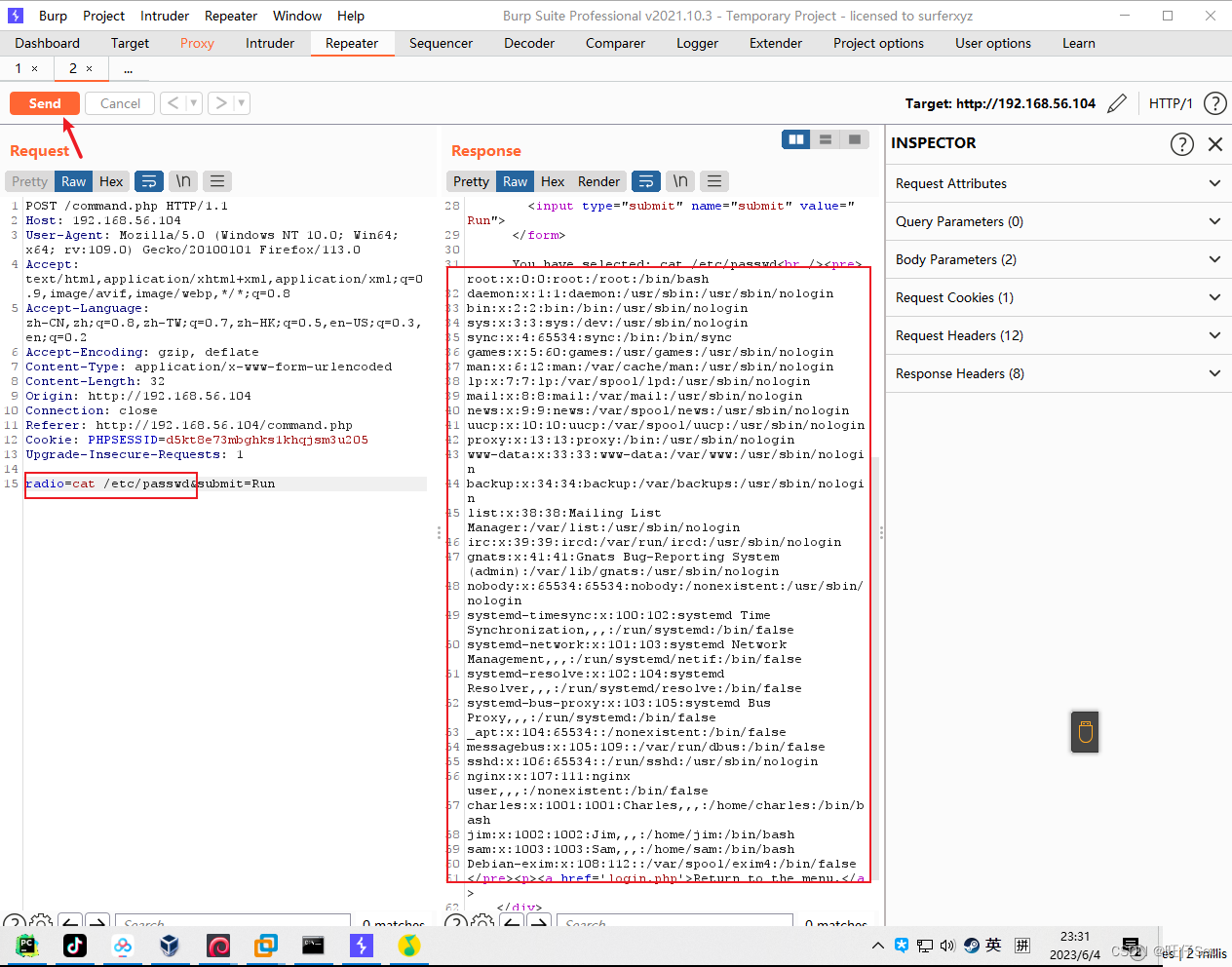Open Response hamburger options menu
Image resolution: width=1232 pixels, height=967 pixels.
coord(714,181)
